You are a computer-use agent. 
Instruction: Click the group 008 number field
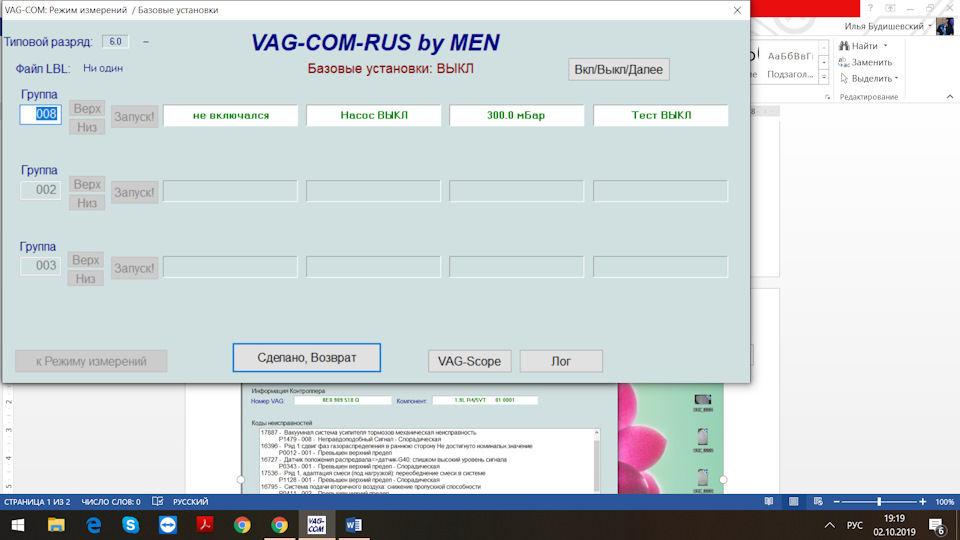(40, 114)
